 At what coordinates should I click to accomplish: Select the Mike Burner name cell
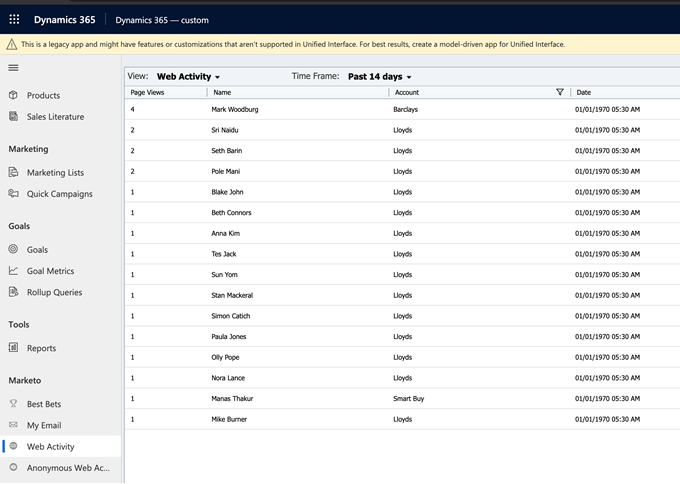pos(229,419)
